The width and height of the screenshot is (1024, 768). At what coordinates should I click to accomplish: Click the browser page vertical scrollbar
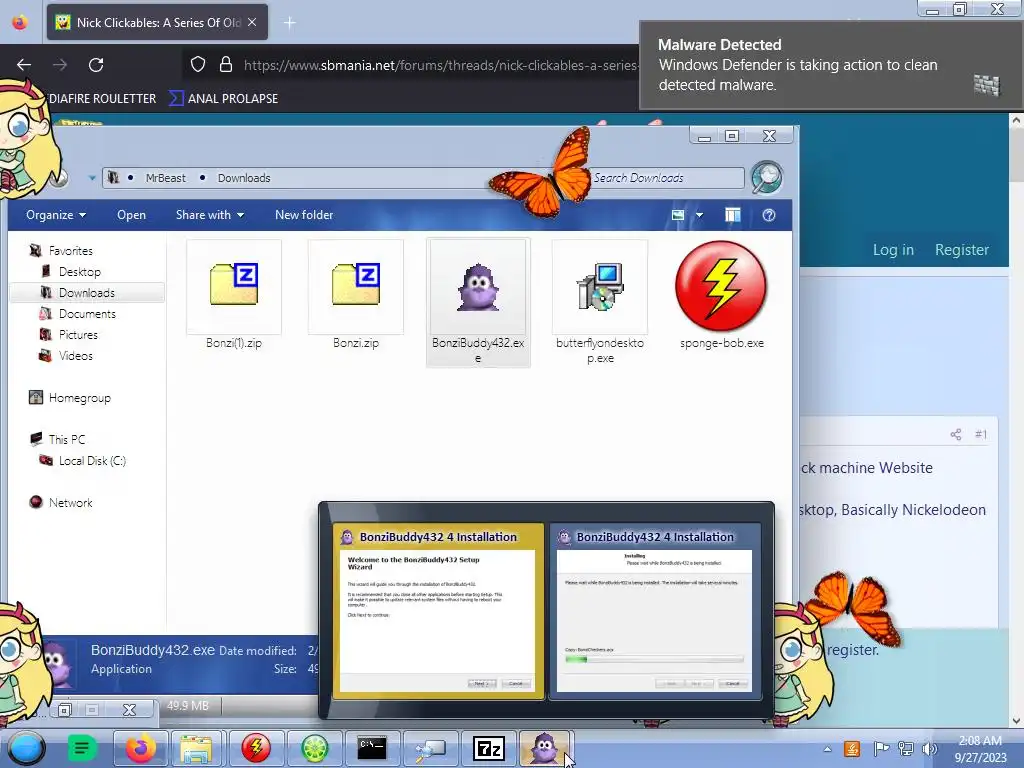pyautogui.click(x=1016, y=421)
